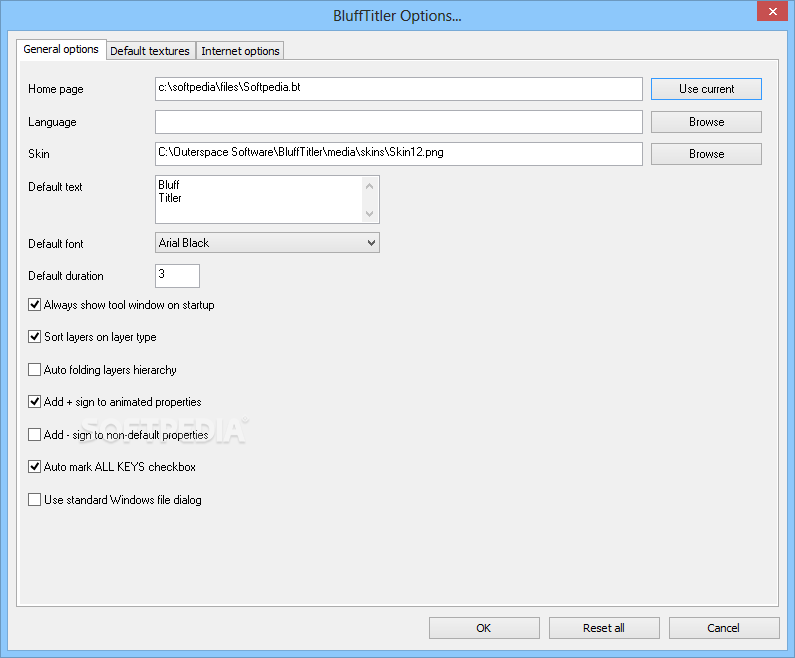Click the Home page label

56,89
